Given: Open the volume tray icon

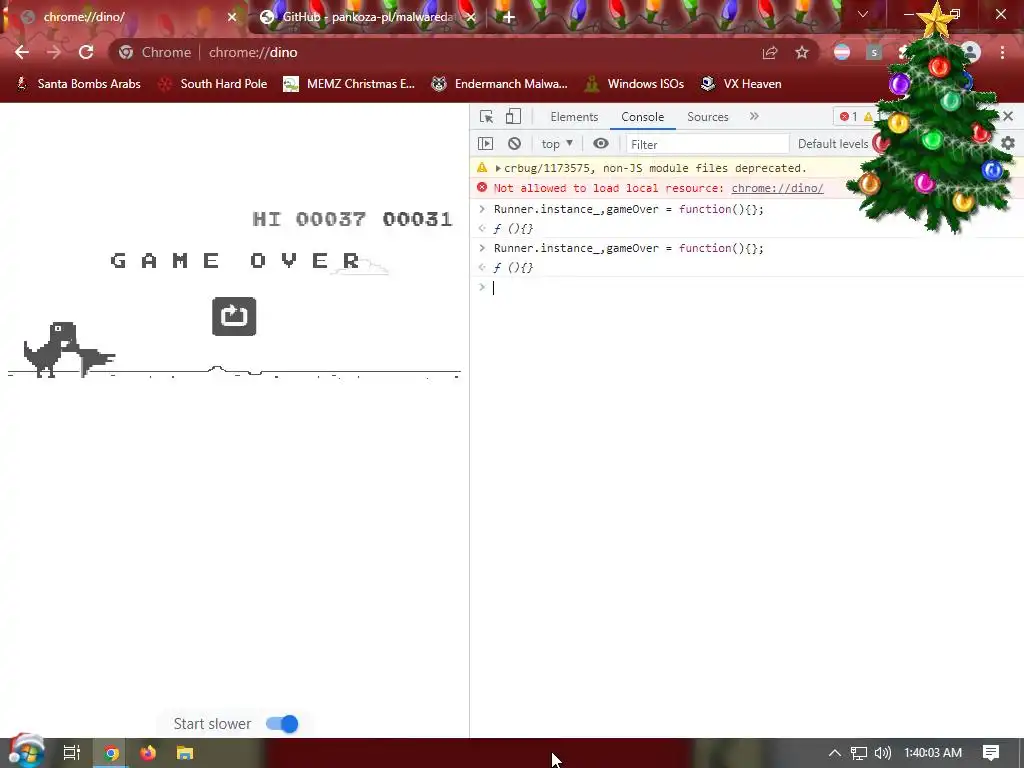Looking at the screenshot, I should (882, 753).
